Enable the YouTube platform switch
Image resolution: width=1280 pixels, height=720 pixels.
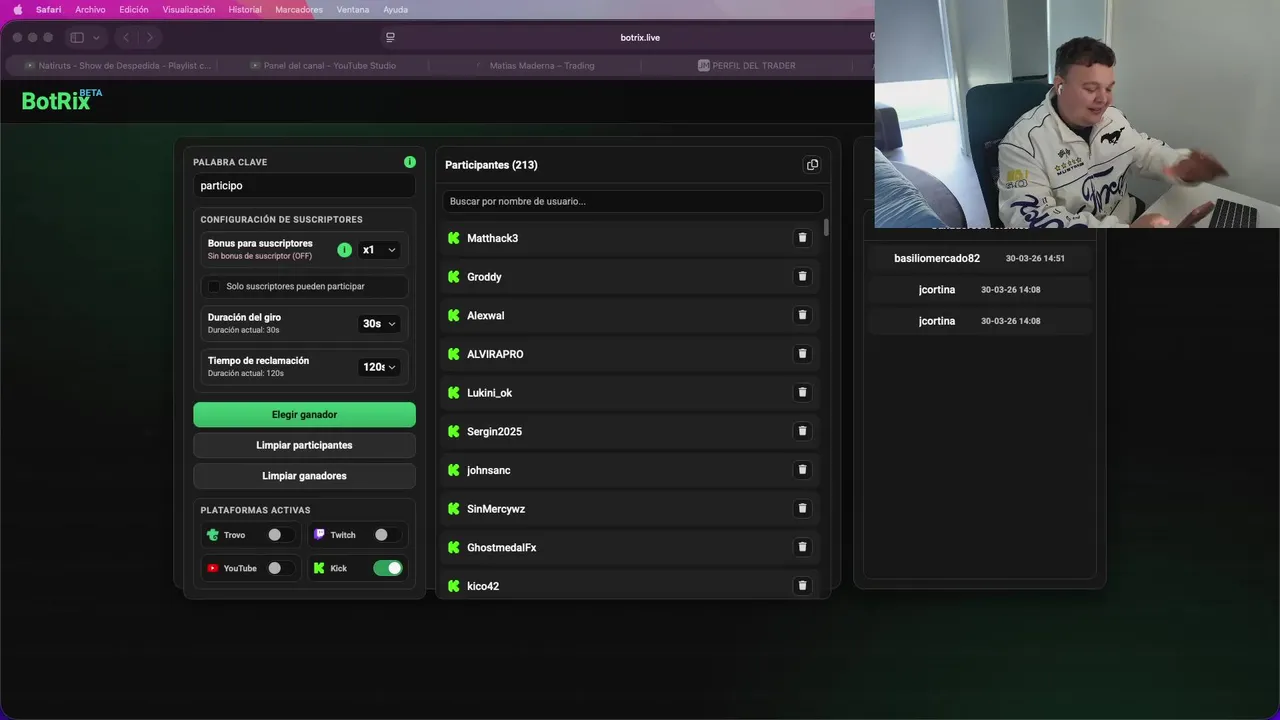(x=280, y=568)
